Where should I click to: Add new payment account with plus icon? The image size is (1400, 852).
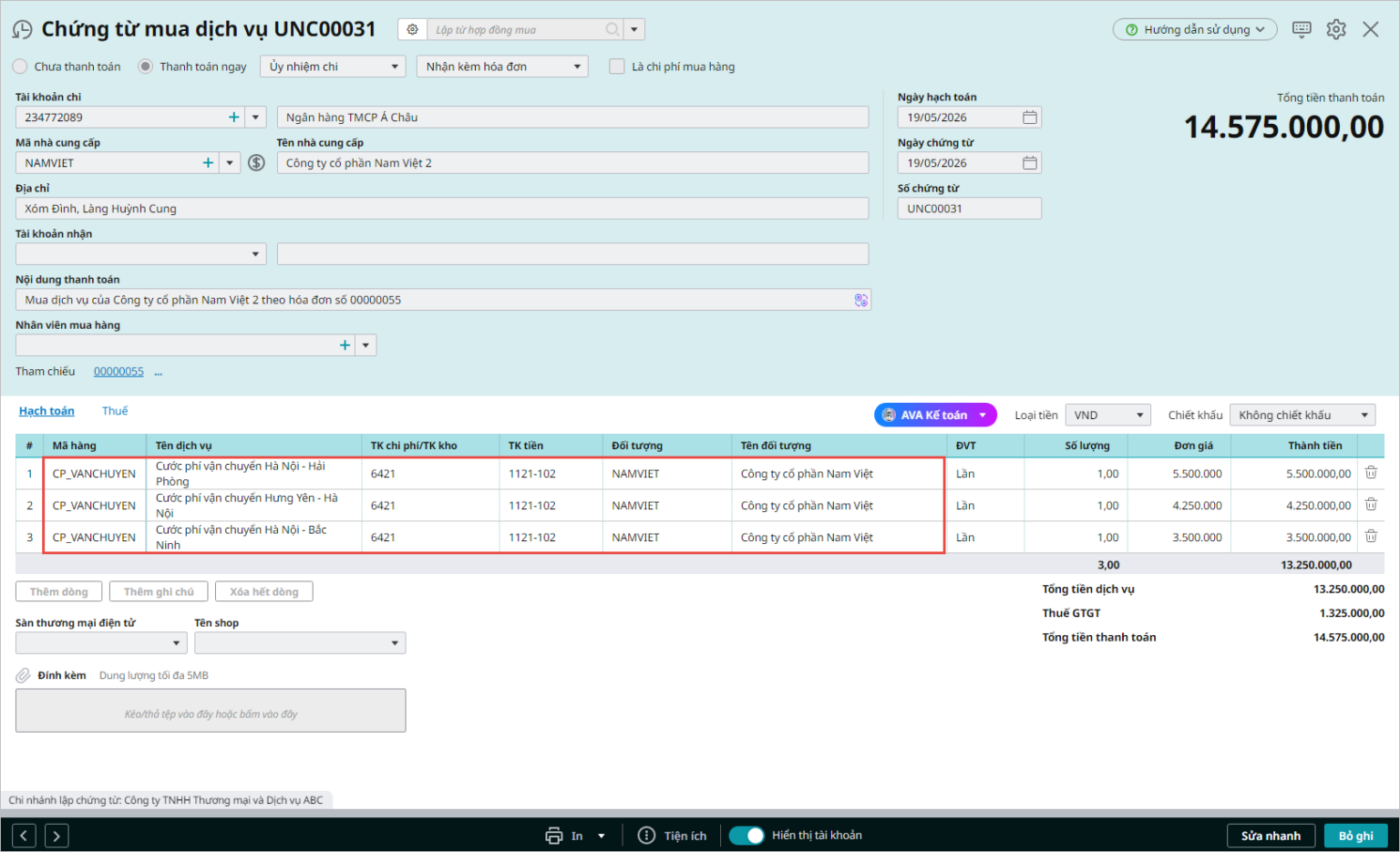(234, 117)
